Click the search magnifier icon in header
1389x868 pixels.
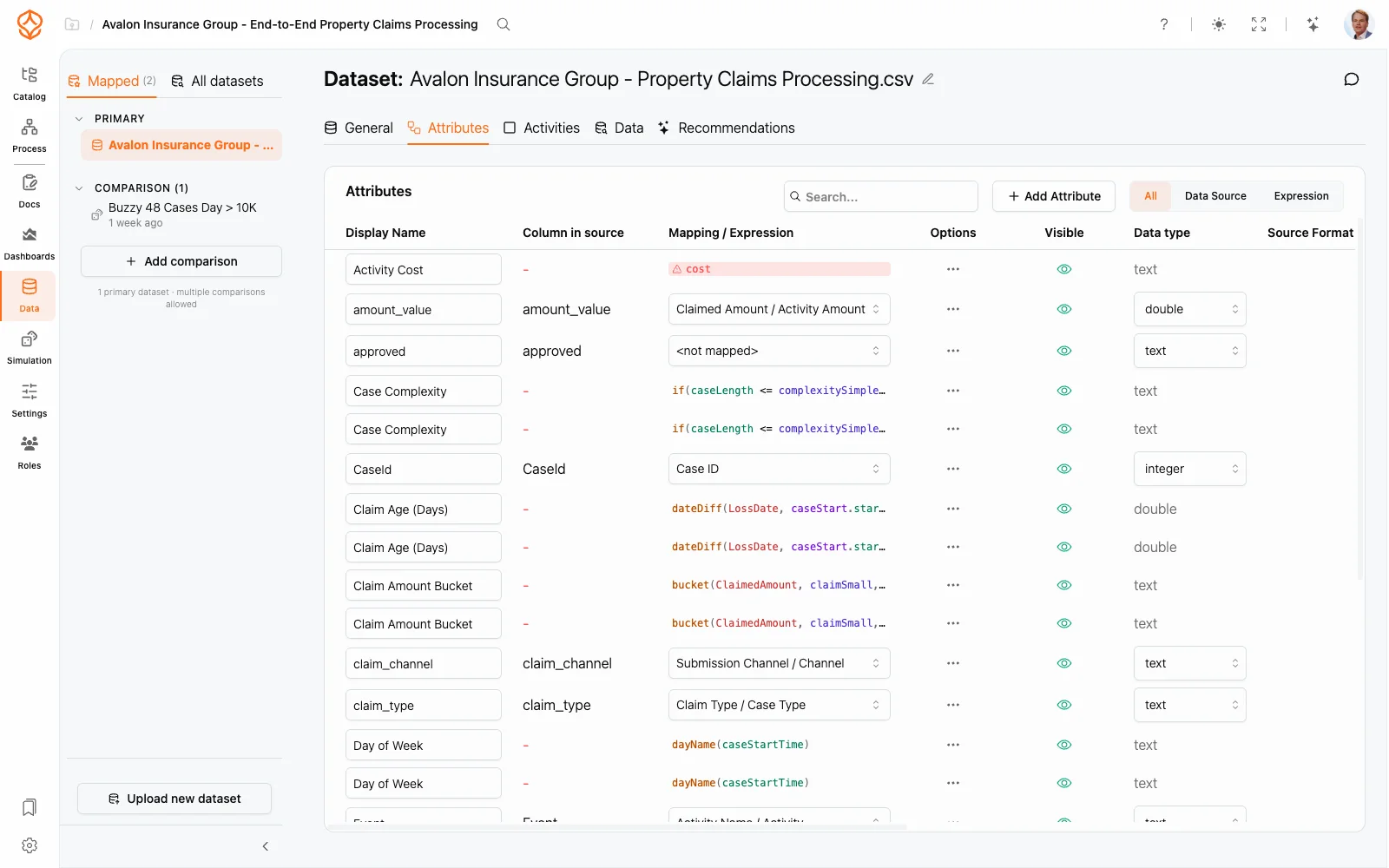point(504,24)
